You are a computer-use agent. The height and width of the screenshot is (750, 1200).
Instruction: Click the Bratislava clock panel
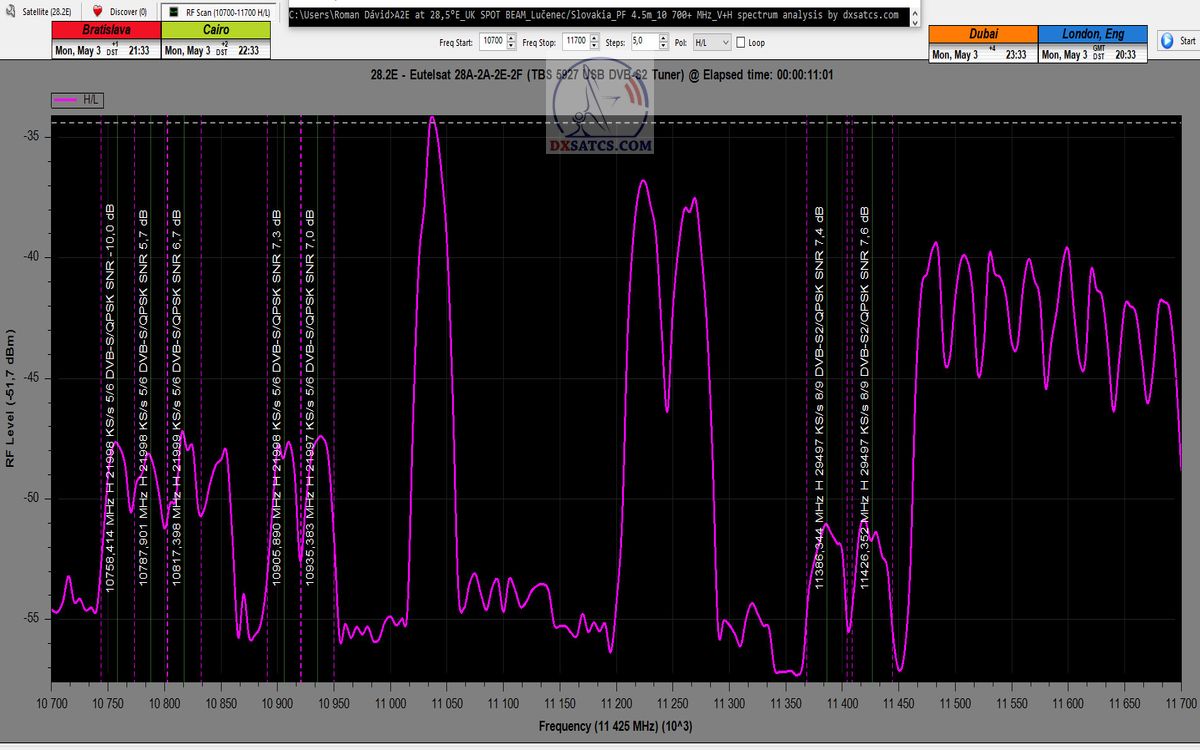[x=105, y=40]
